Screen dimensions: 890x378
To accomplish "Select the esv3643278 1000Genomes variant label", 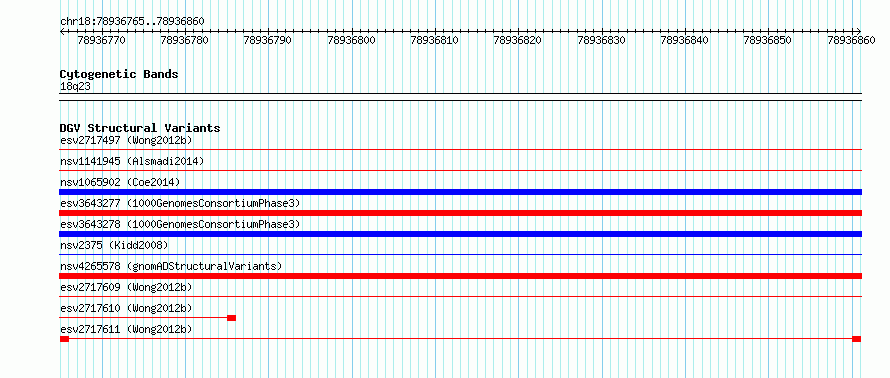I will pos(180,224).
